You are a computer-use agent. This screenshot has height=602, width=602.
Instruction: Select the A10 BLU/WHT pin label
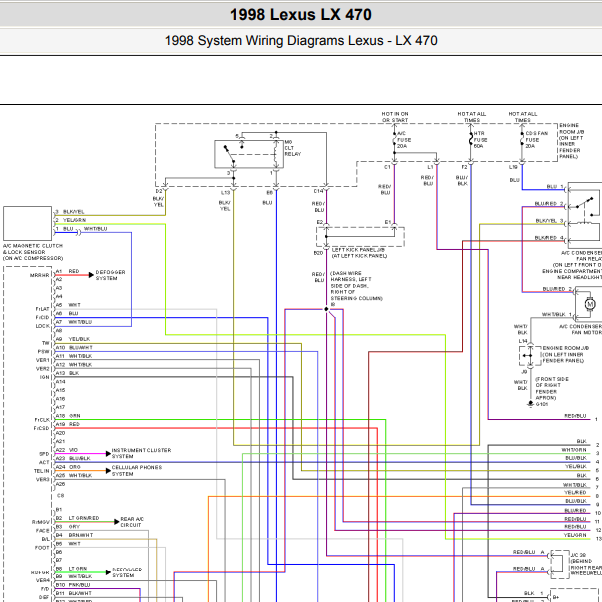point(74,347)
